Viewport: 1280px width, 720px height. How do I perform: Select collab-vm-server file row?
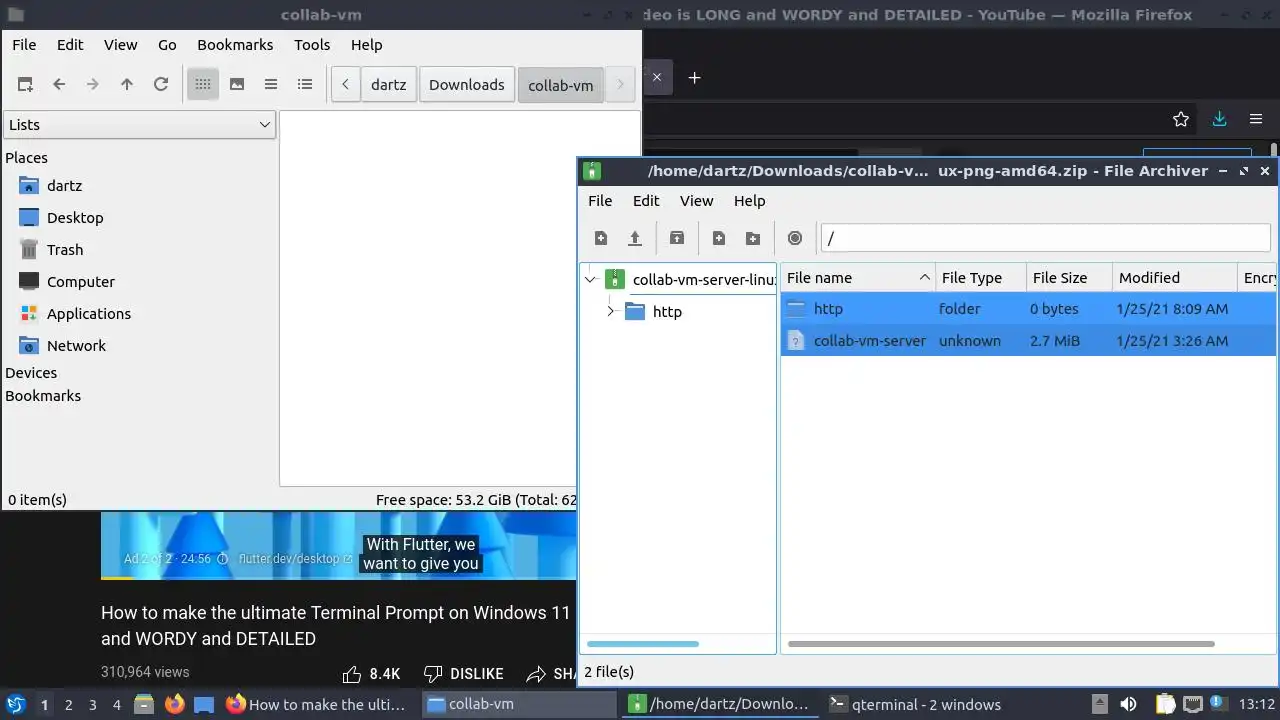point(1028,341)
